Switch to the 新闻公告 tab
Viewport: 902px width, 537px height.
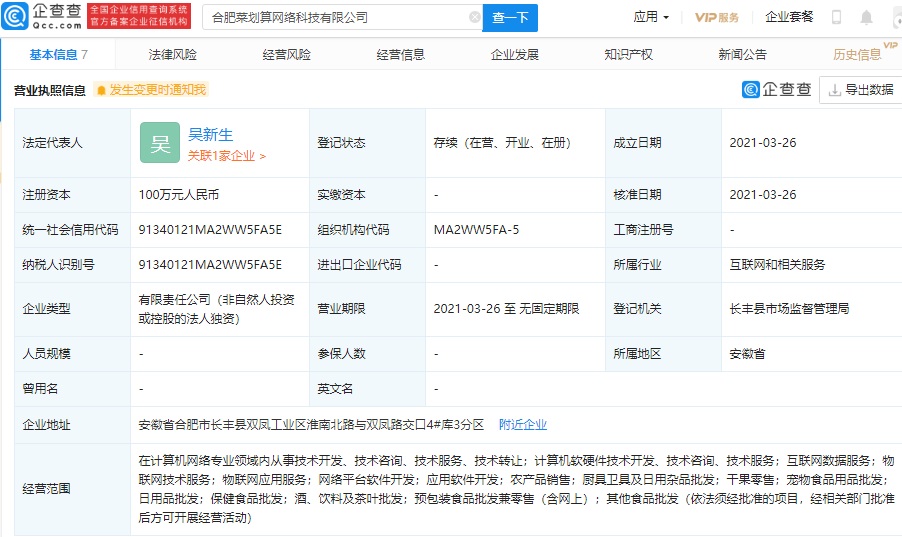743,55
